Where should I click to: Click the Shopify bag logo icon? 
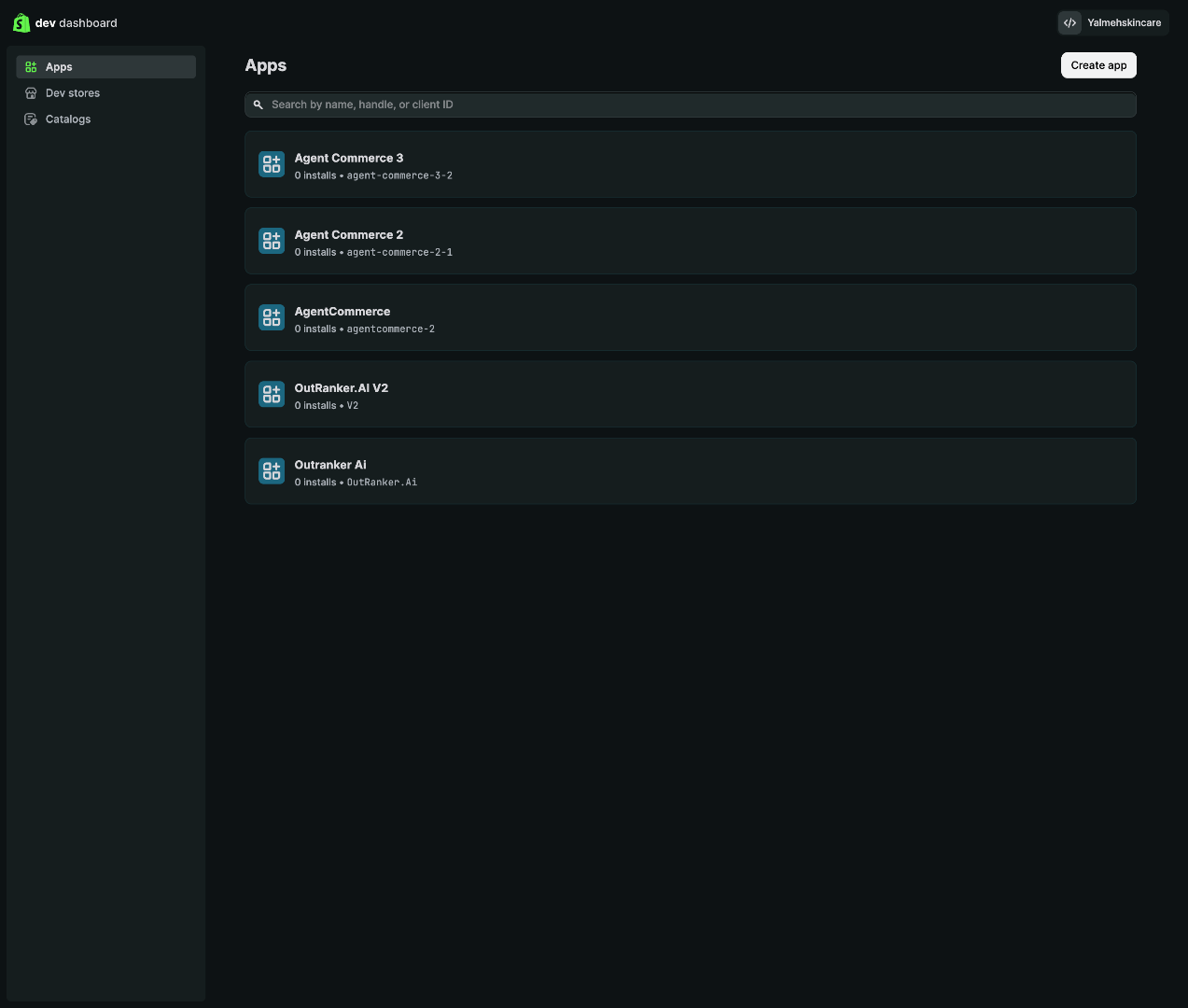click(x=21, y=22)
